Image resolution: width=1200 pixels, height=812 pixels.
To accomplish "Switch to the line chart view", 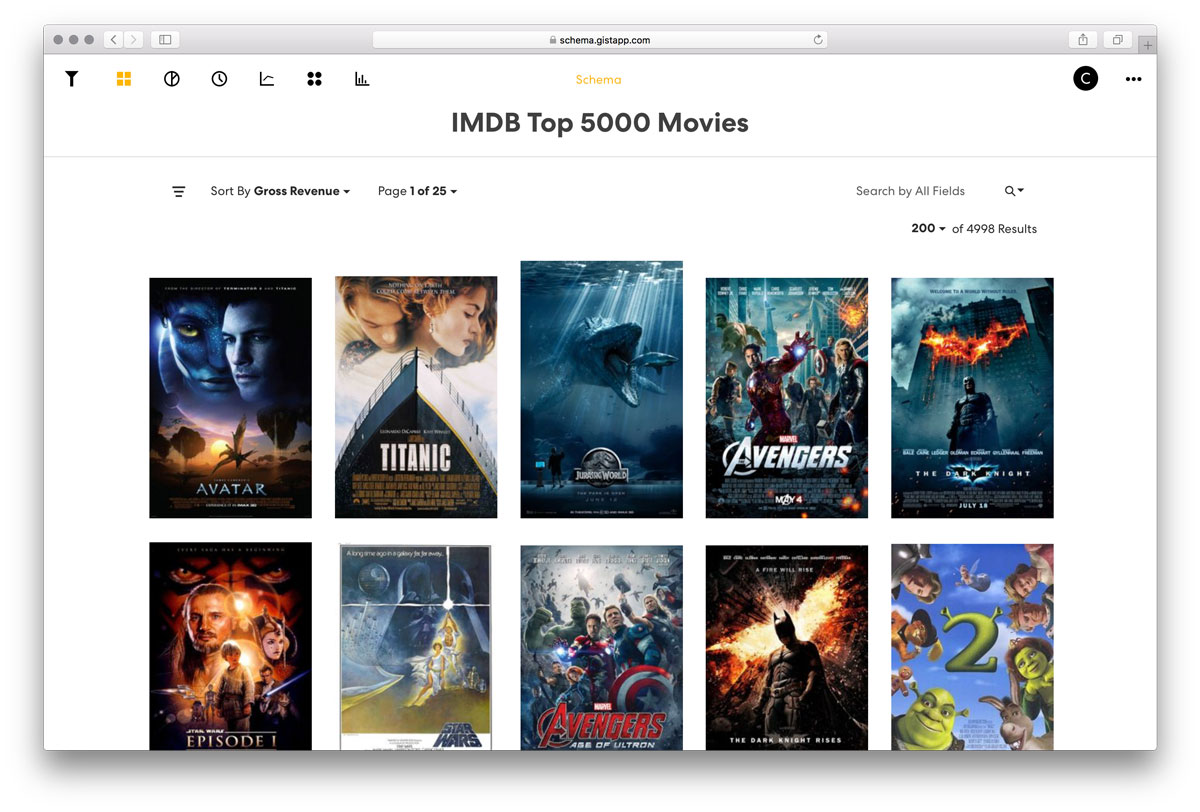I will 267,79.
